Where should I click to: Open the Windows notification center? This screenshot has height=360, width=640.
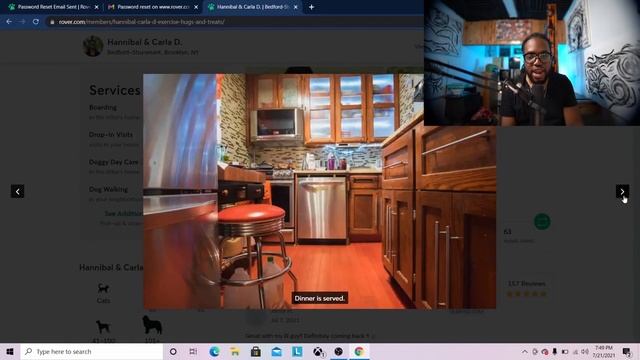pyautogui.click(x=627, y=351)
